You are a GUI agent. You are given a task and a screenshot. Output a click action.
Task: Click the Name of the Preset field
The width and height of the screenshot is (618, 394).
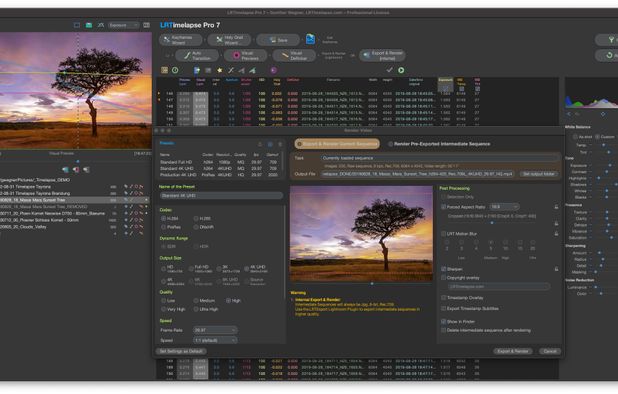221,195
